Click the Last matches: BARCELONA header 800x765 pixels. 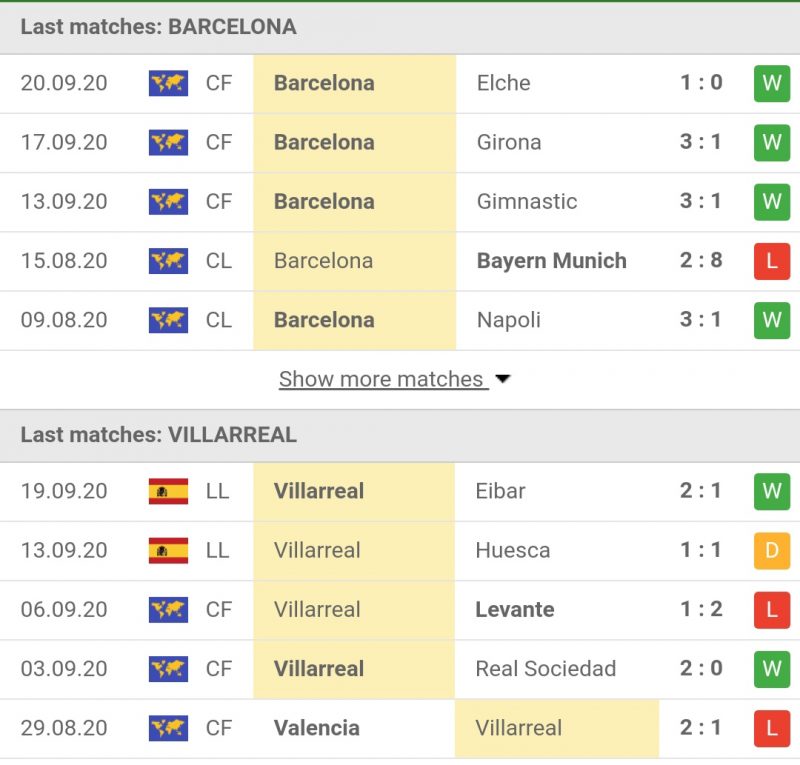coord(158,27)
